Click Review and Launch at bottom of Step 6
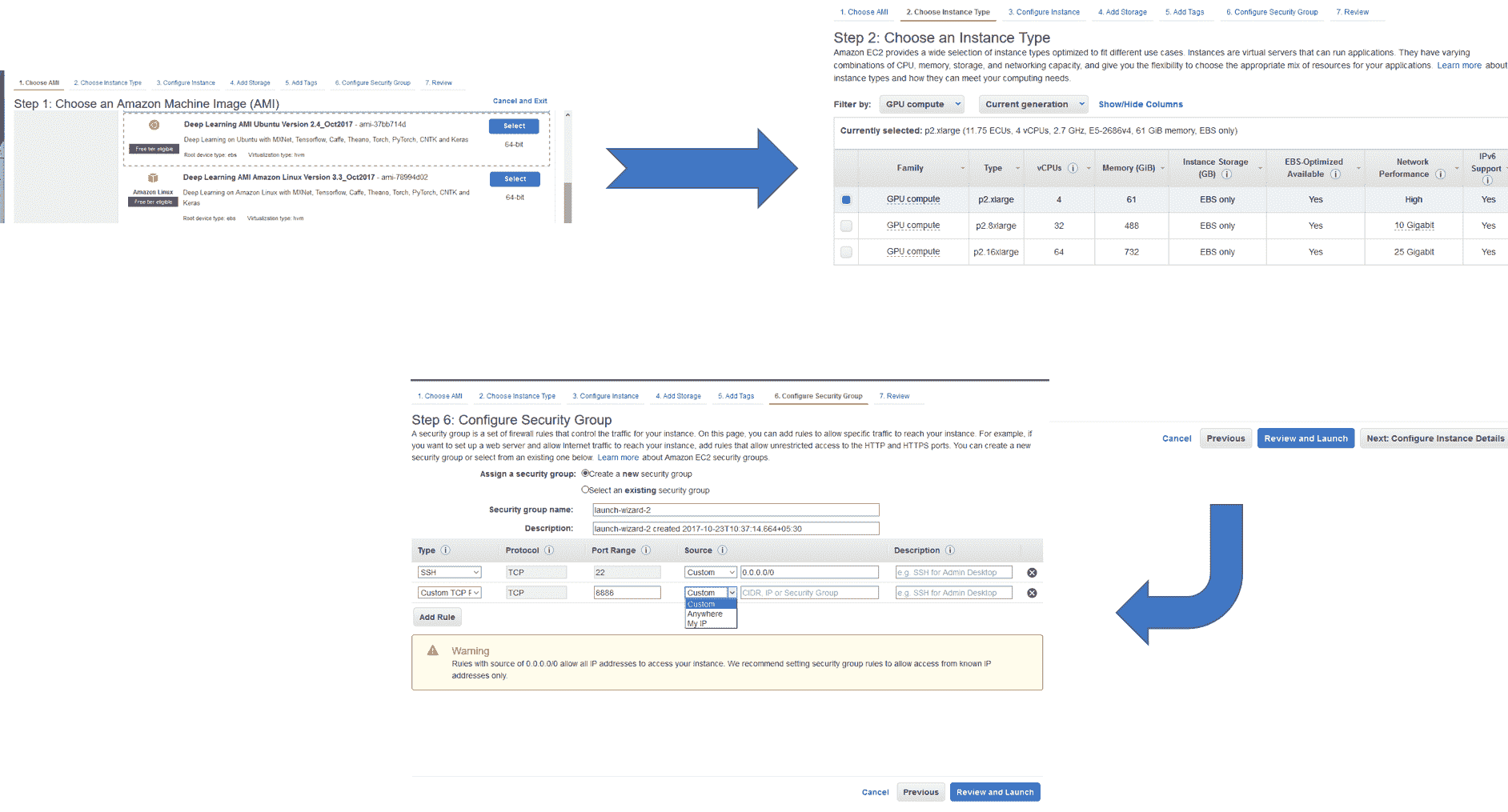The image size is (1508, 812). pos(995,792)
